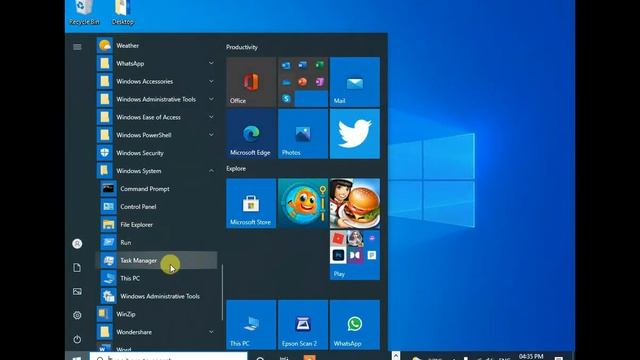The width and height of the screenshot is (640, 360).
Task: Click the taskbar clock showing 04:35 PM
Action: [531, 357]
